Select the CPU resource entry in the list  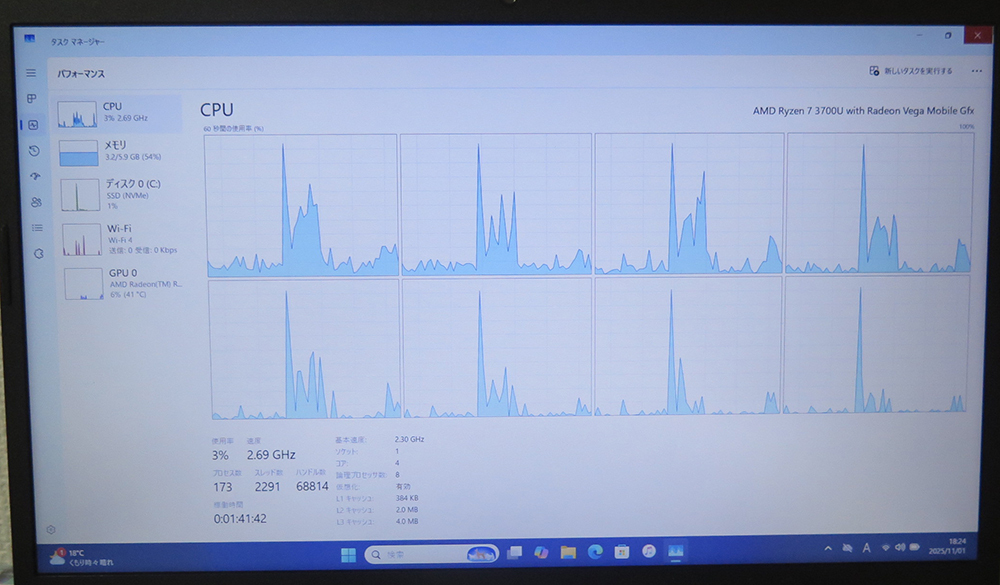point(118,114)
